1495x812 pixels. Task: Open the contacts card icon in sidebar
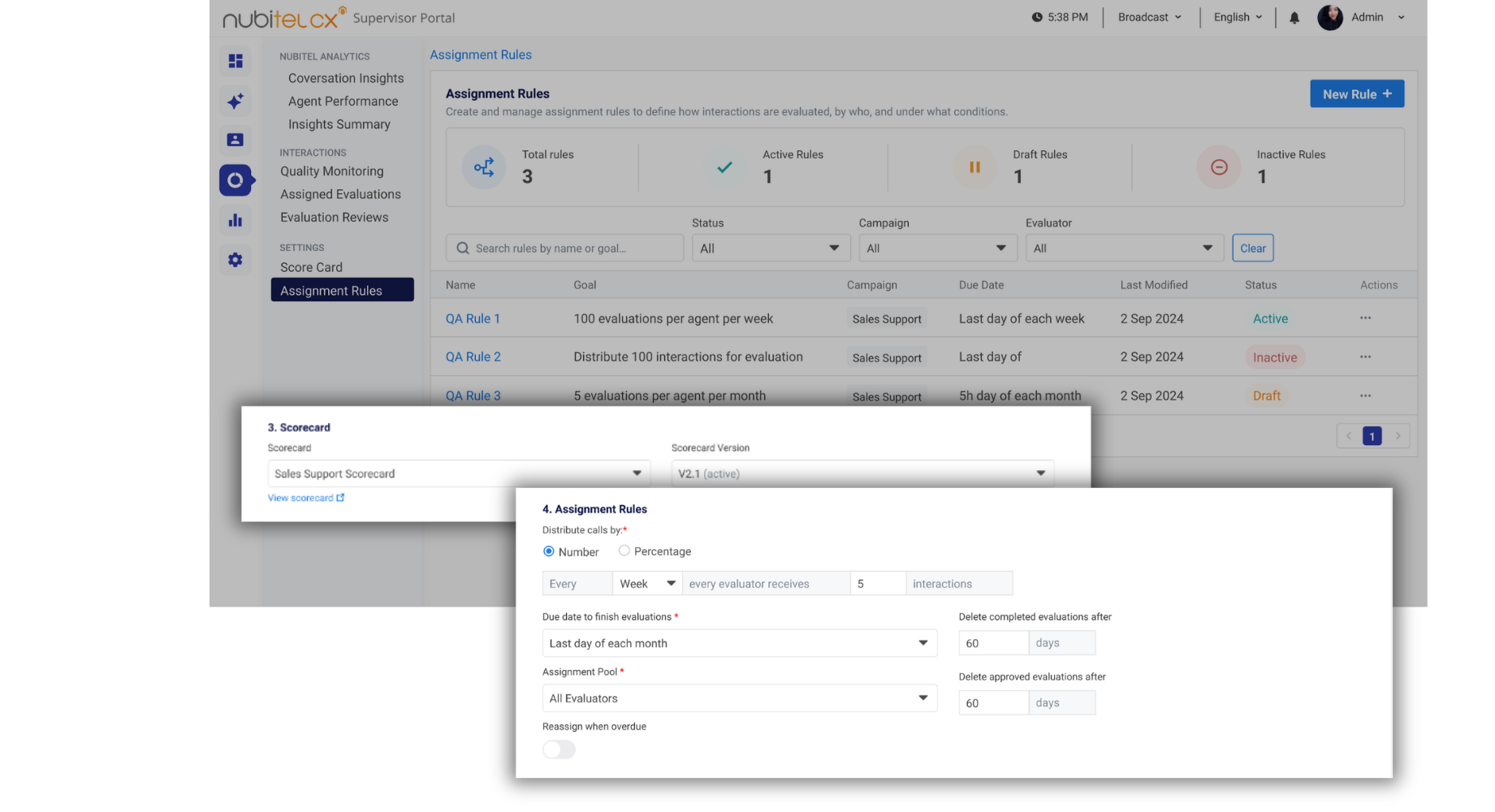coord(235,140)
